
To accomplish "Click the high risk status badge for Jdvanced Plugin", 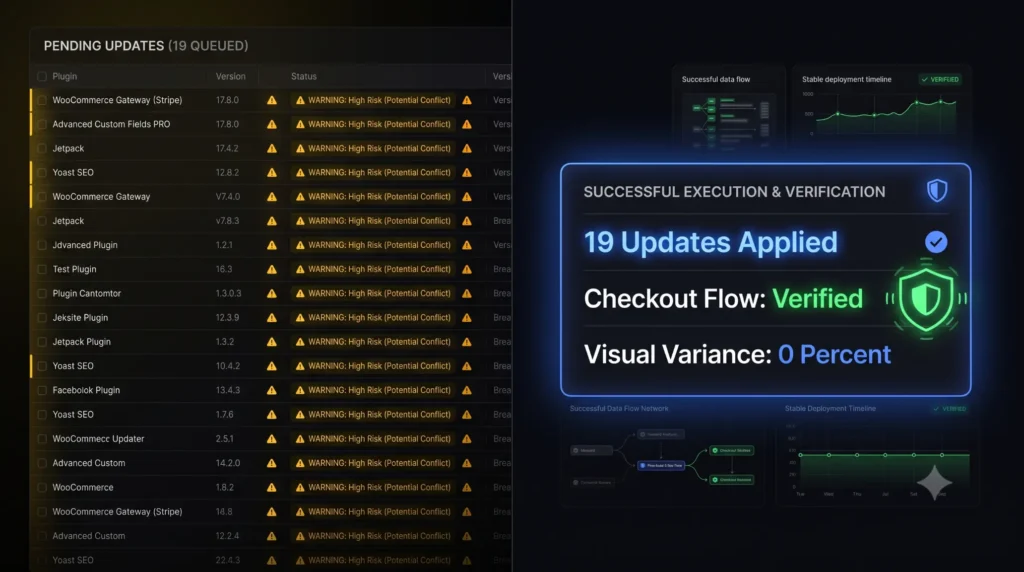I will coord(373,245).
